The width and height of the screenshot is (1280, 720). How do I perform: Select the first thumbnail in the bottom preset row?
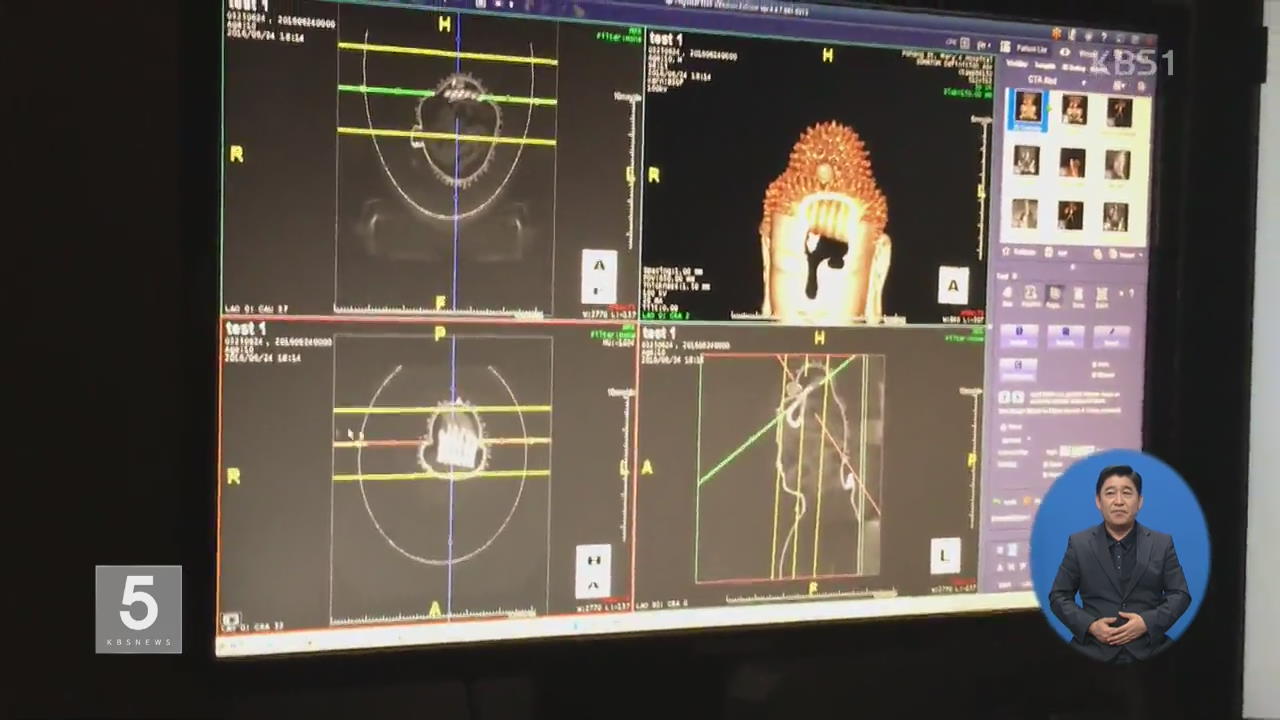[x=1025, y=213]
